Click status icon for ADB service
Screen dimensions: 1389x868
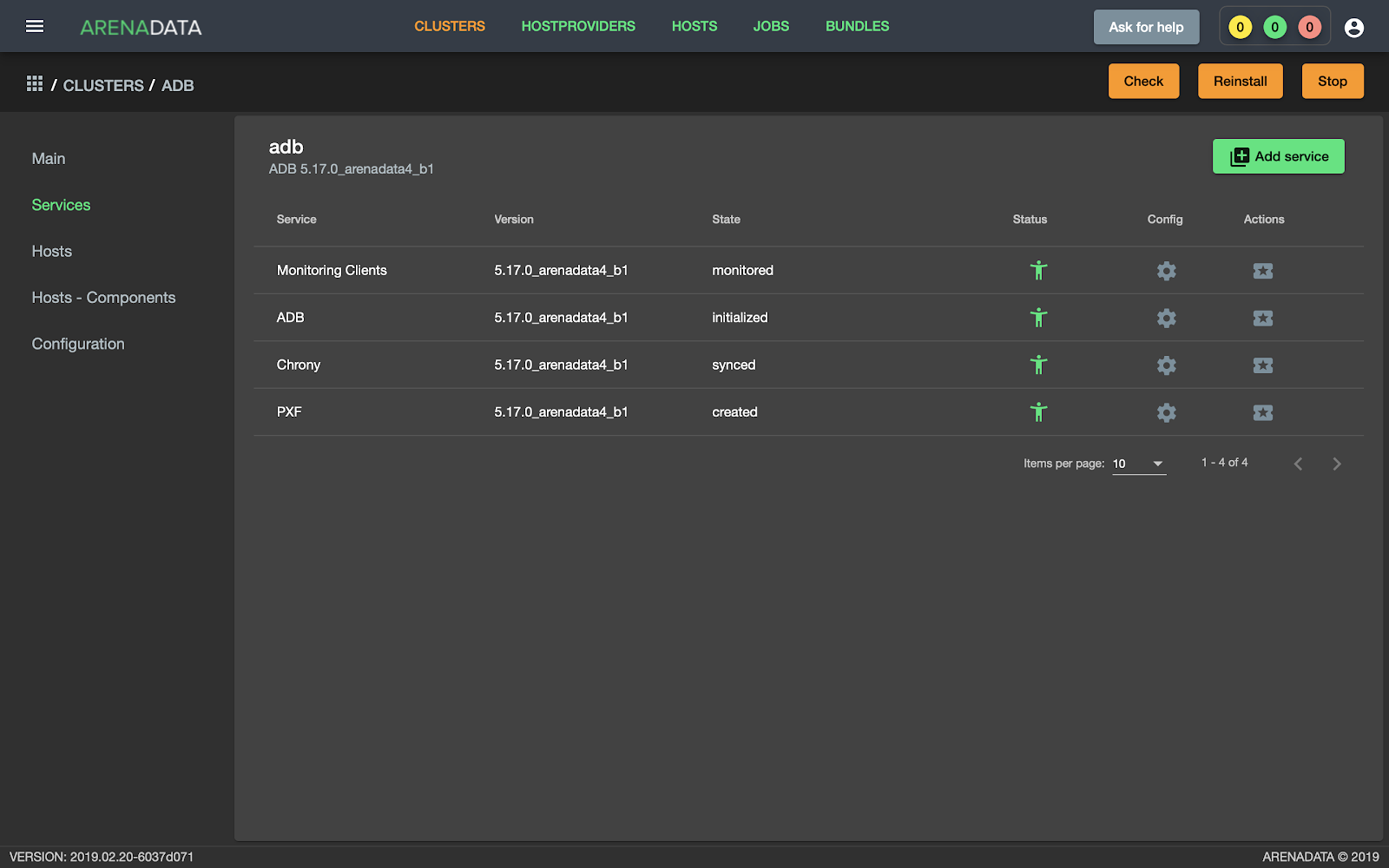tap(1038, 318)
